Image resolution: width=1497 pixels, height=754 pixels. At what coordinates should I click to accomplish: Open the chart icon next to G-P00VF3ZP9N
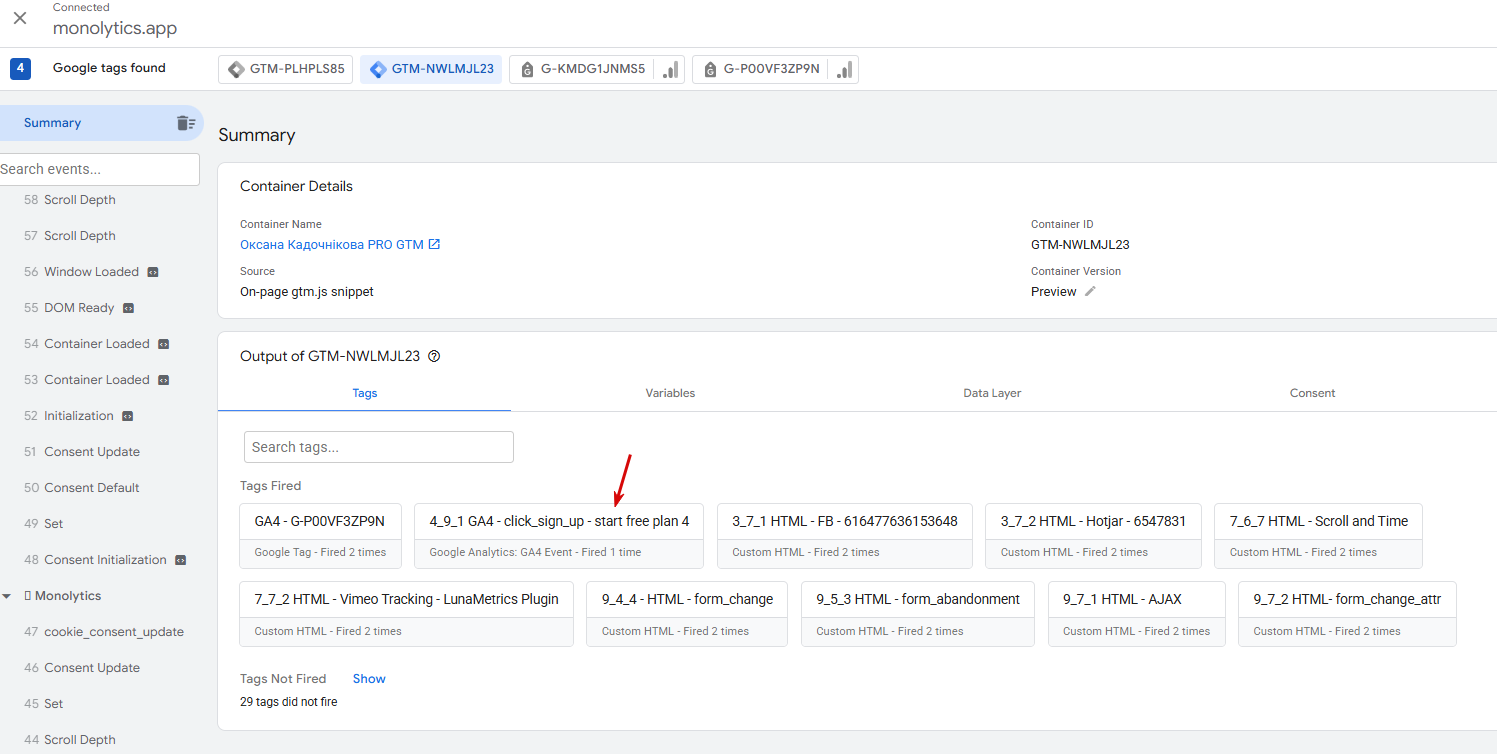(x=845, y=69)
